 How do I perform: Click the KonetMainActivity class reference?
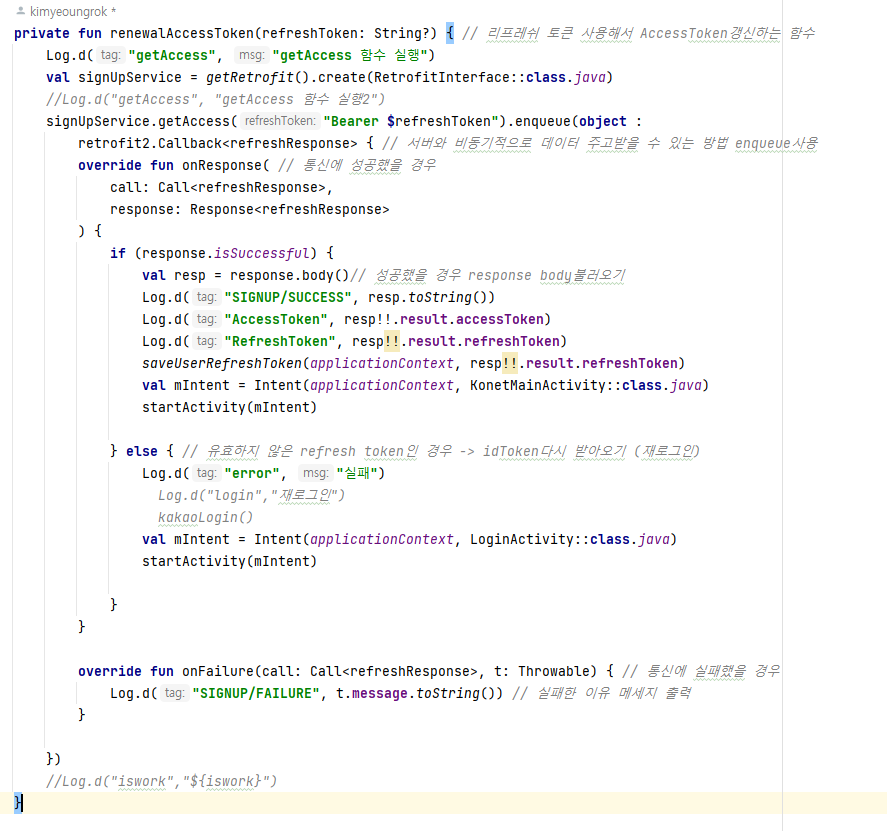tap(537, 386)
